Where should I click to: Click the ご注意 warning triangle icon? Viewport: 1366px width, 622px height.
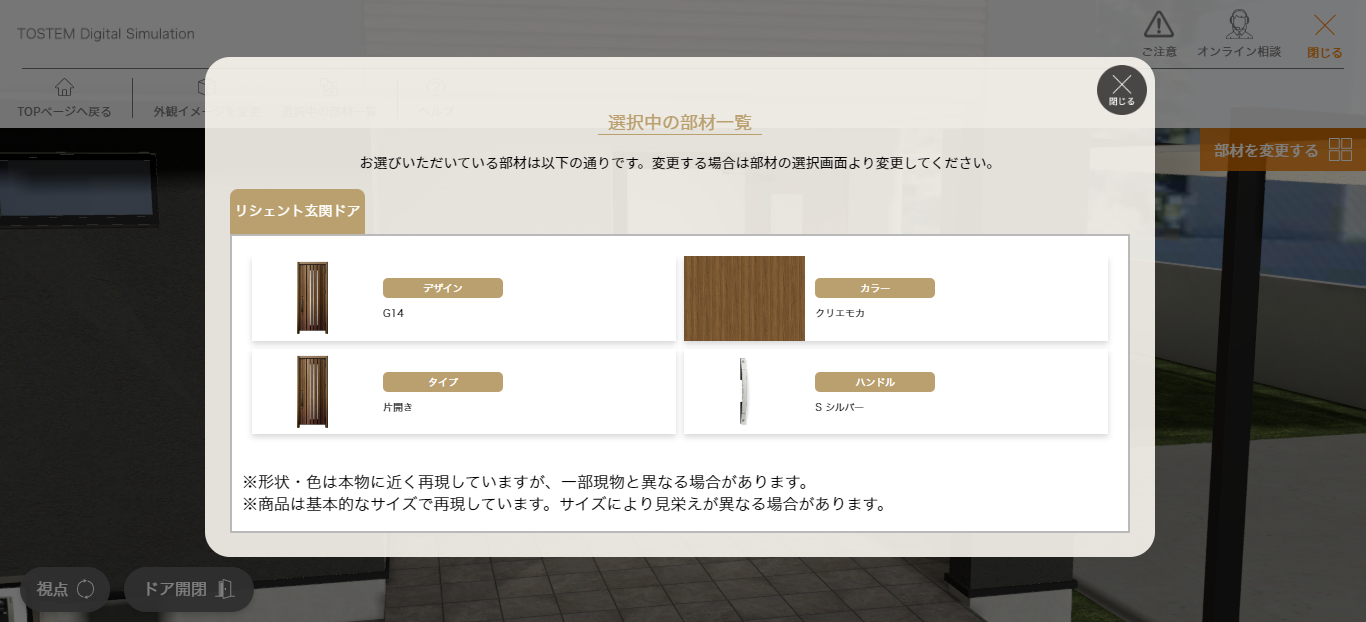[x=1158, y=23]
